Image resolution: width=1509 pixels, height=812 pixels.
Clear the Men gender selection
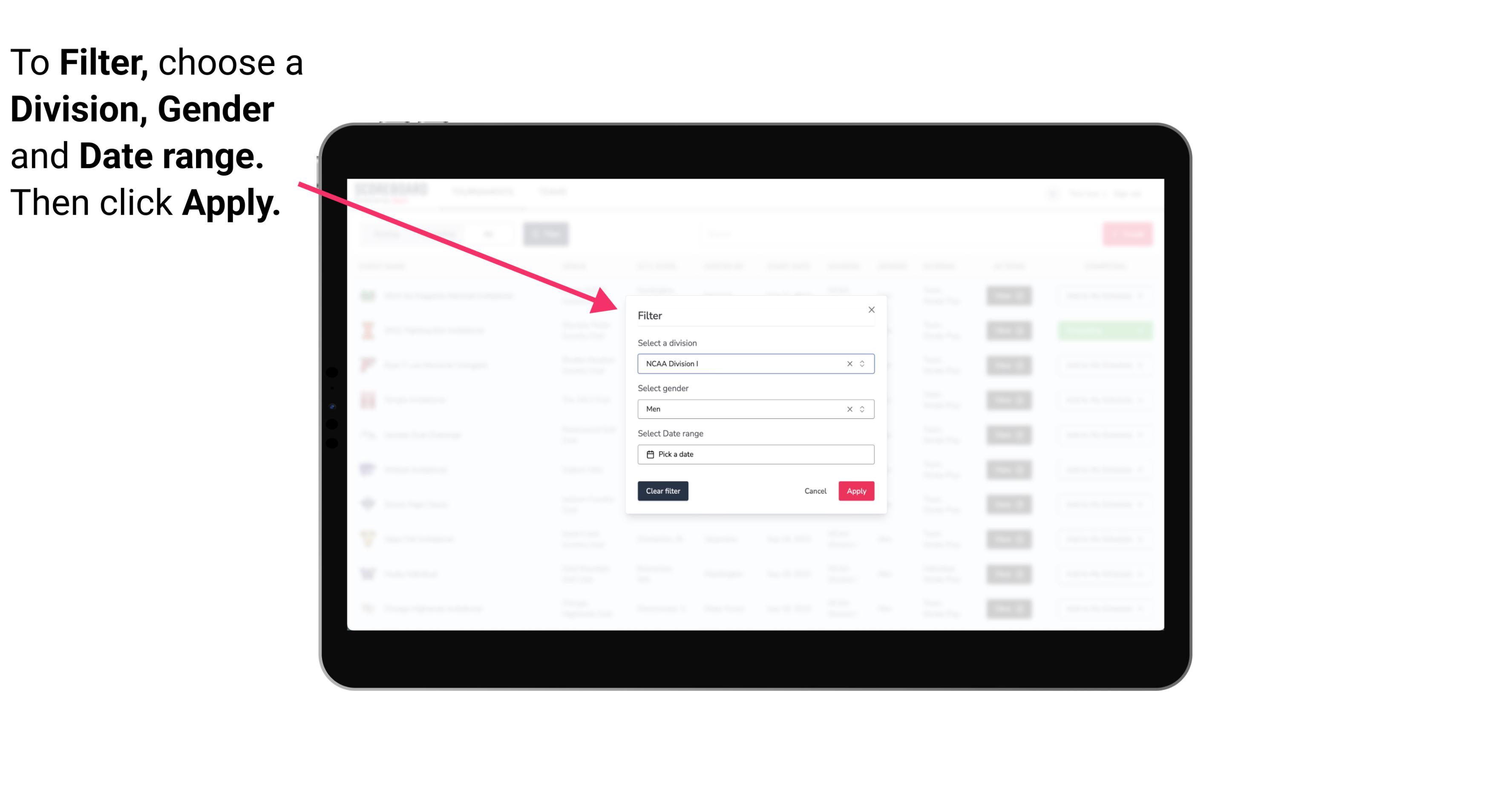pos(848,408)
